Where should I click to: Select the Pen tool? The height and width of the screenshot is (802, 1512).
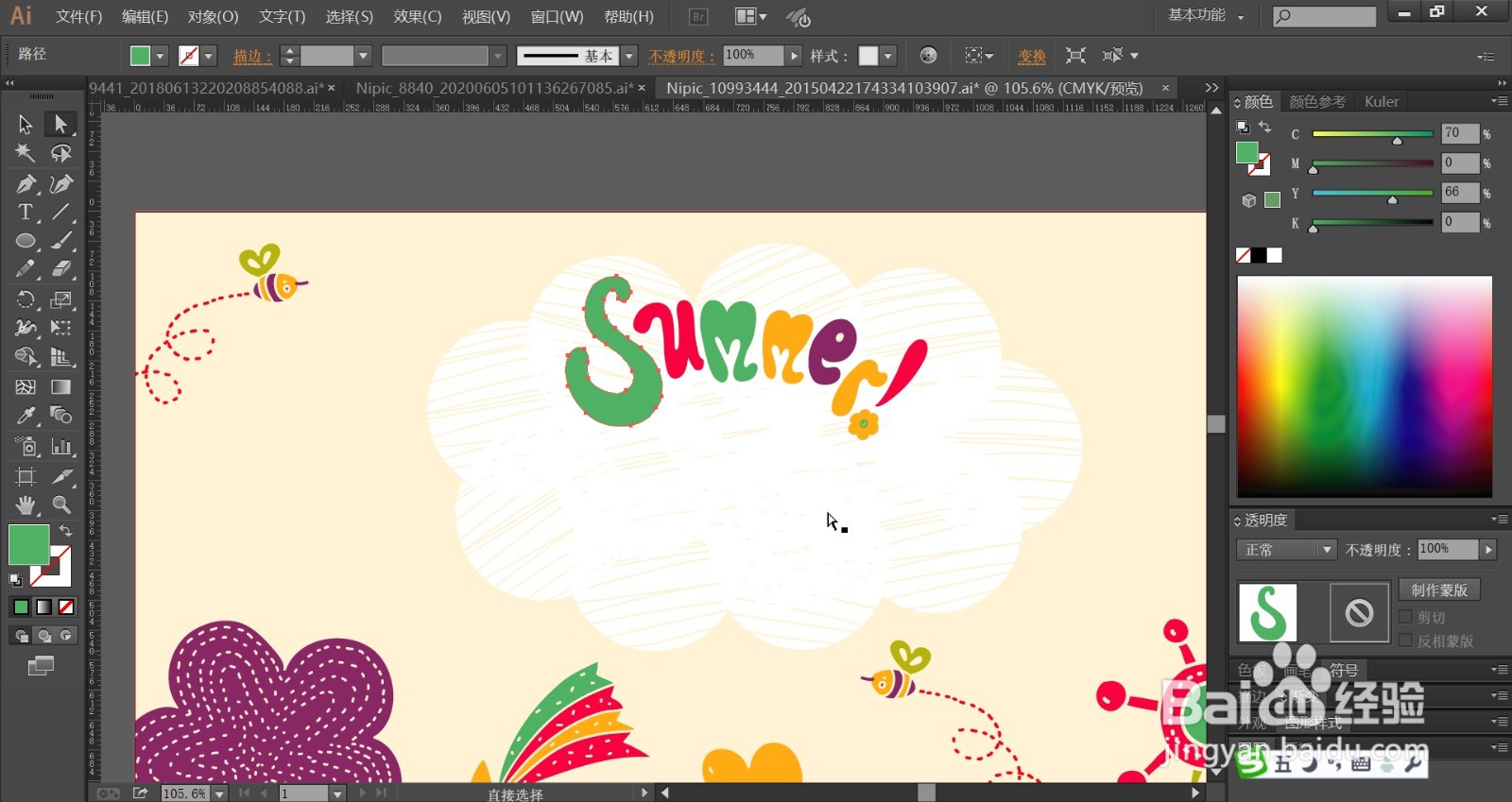(26, 183)
